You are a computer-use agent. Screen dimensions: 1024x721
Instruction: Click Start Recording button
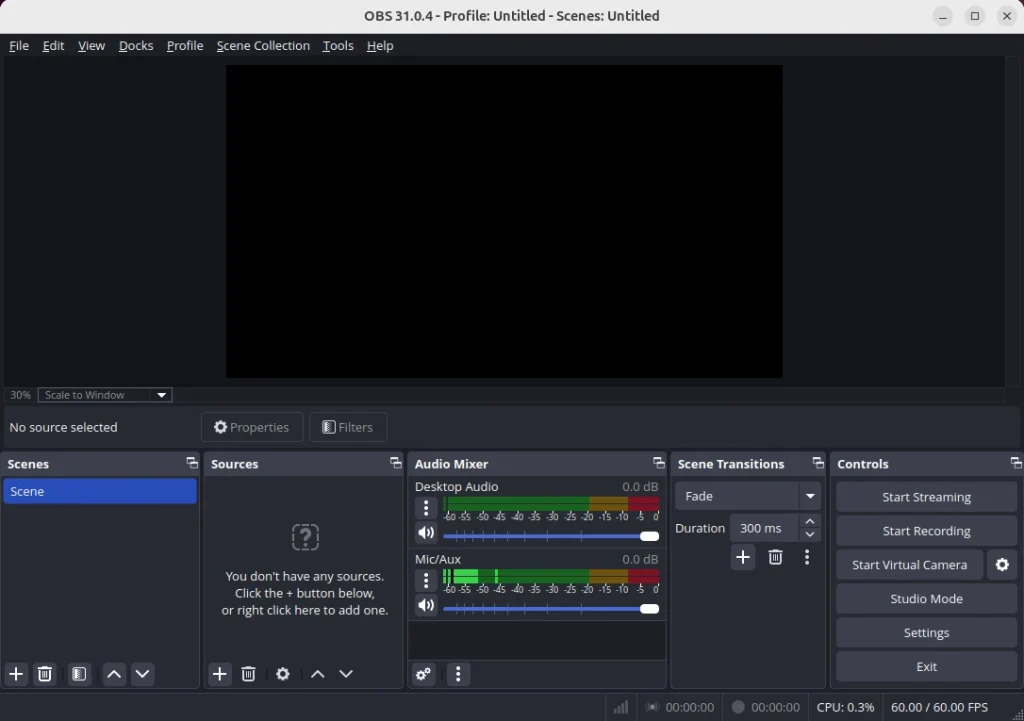926,531
